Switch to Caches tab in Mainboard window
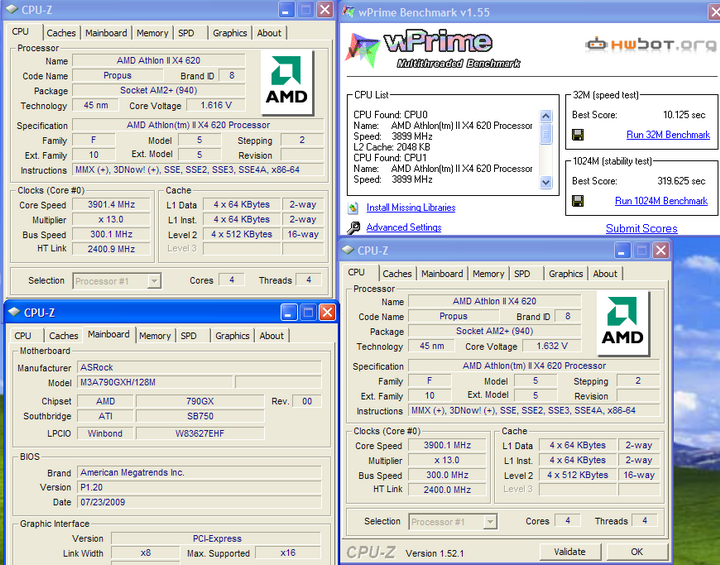Viewport: 720px width, 565px height. (64, 336)
